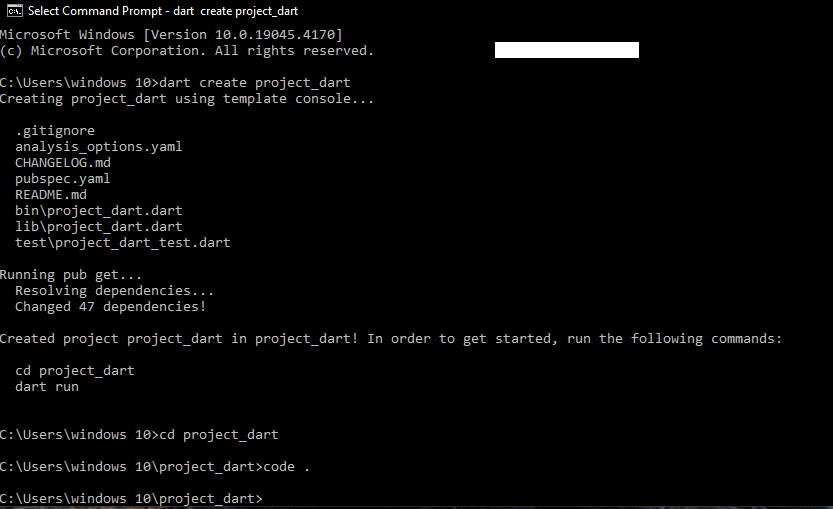Click the last empty prompt line
Screen dimensions: 833x509
coord(131,498)
